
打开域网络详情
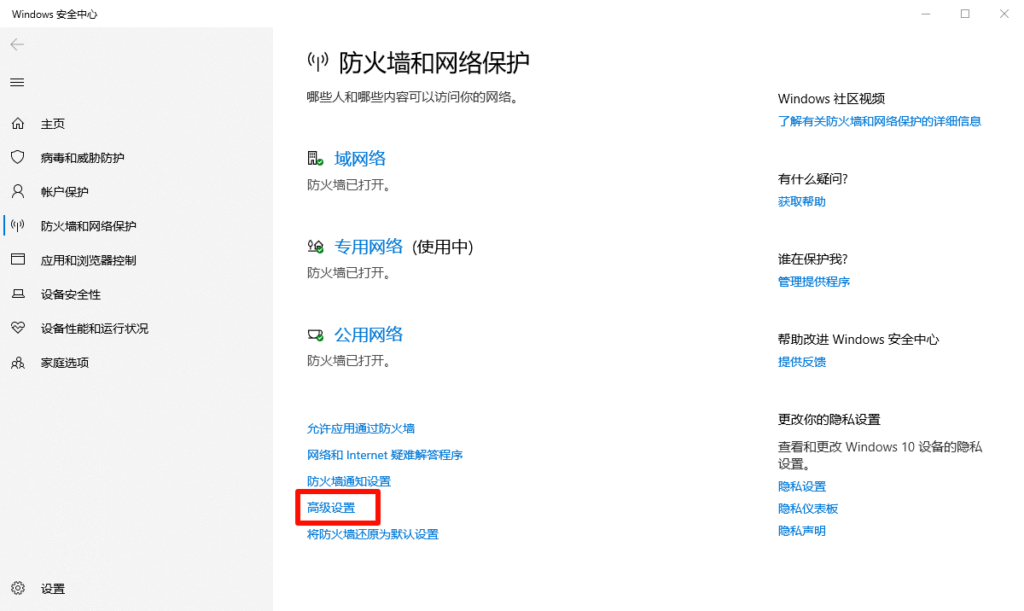click(x=360, y=157)
